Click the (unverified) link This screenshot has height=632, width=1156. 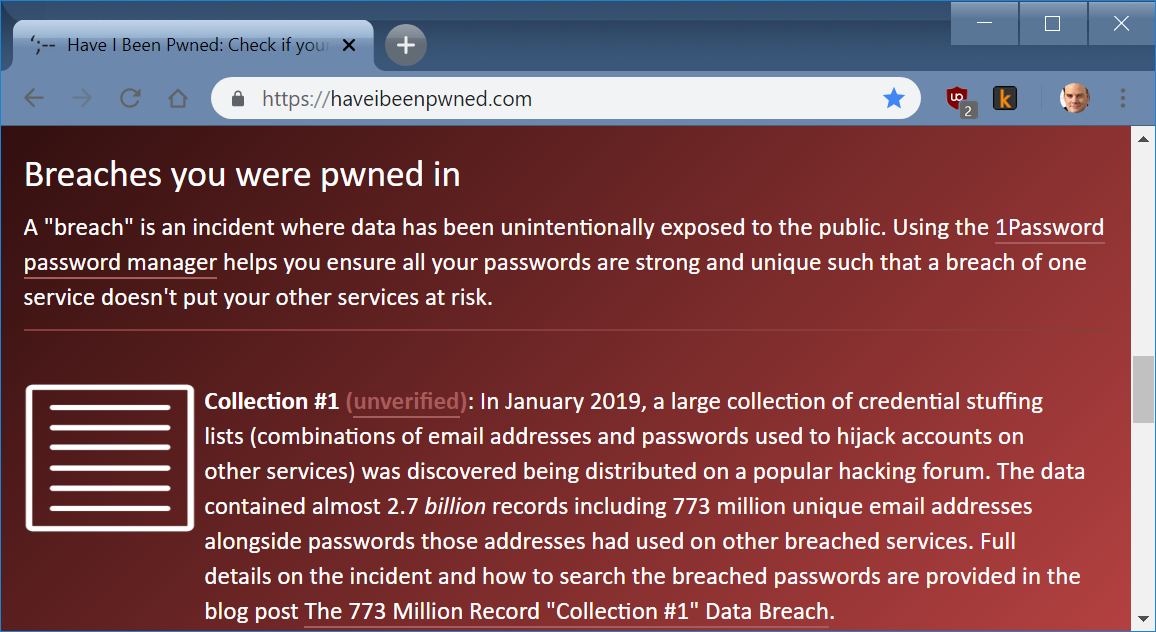(406, 401)
